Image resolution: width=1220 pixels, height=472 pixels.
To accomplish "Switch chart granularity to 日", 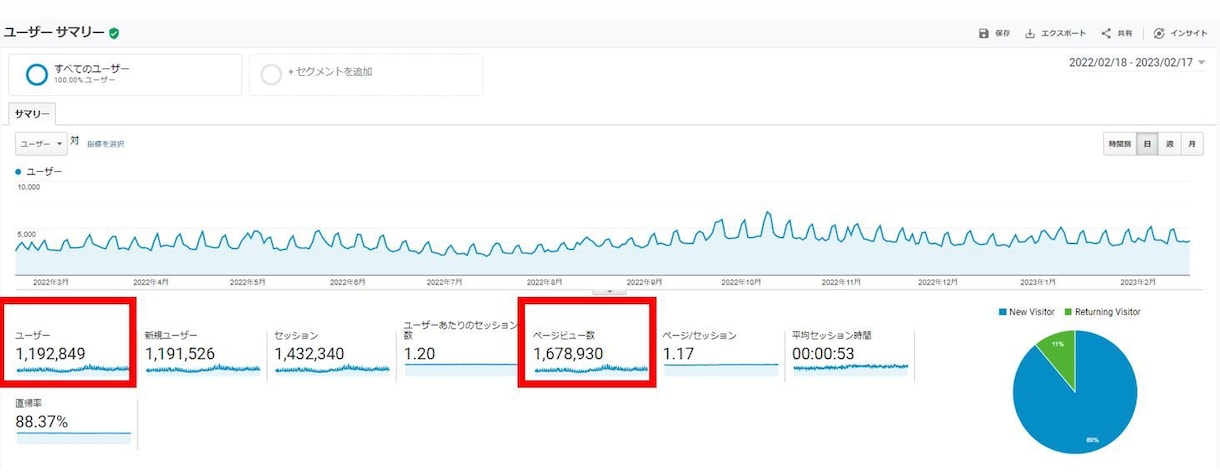I will click(1147, 144).
